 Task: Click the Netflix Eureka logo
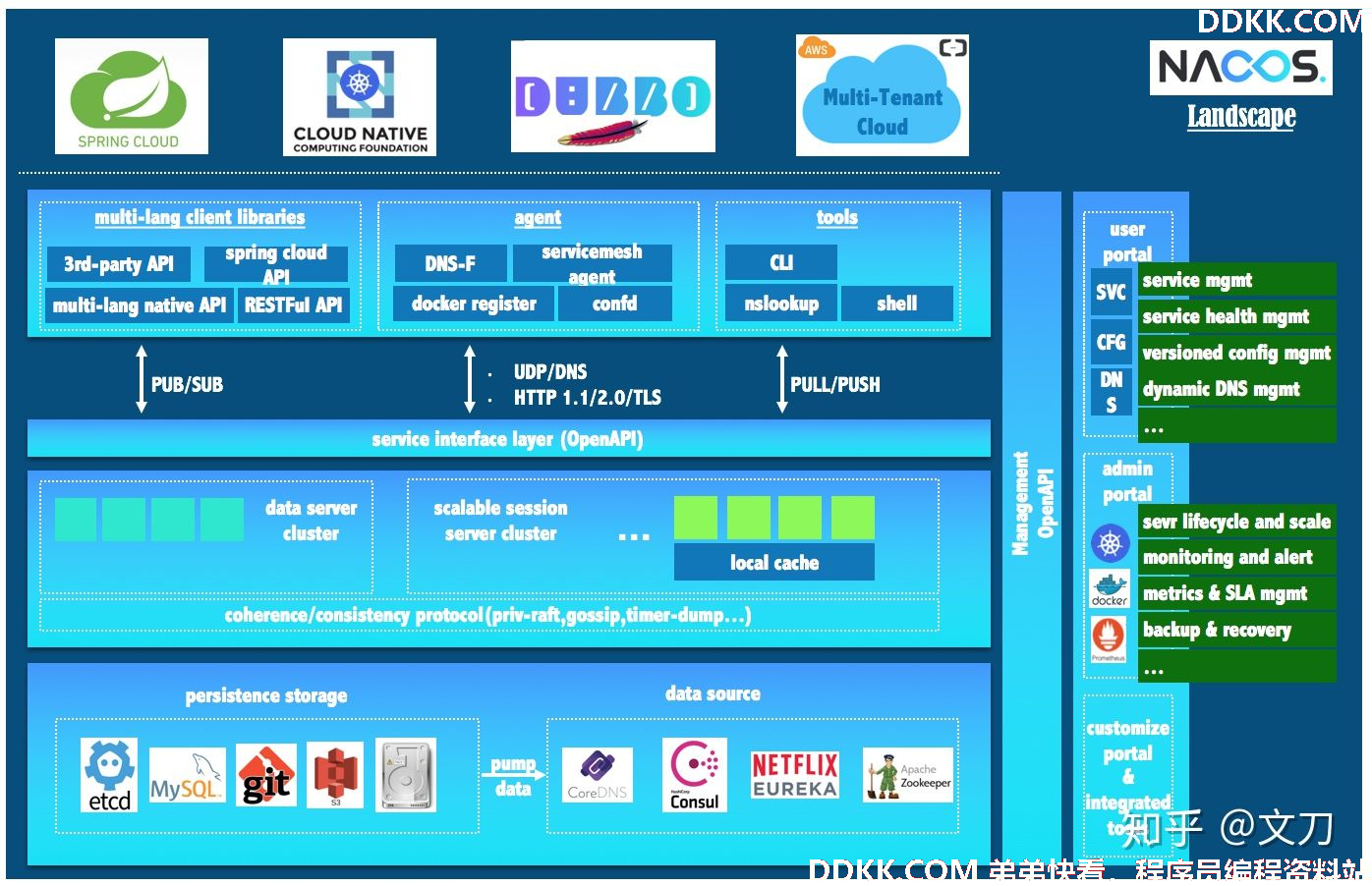coord(795,775)
